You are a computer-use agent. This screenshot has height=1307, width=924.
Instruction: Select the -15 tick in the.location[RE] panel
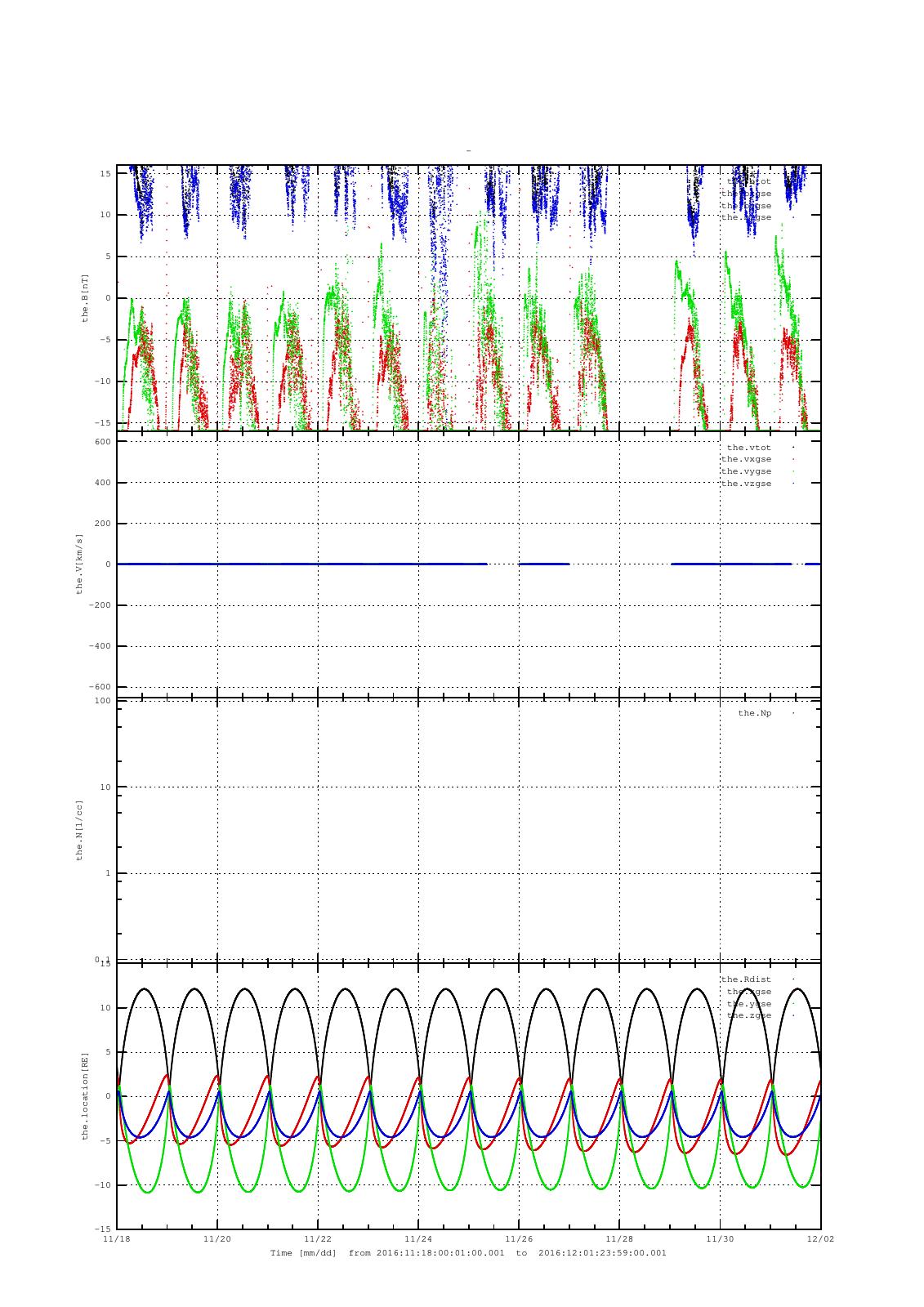pyautogui.click(x=102, y=1229)
